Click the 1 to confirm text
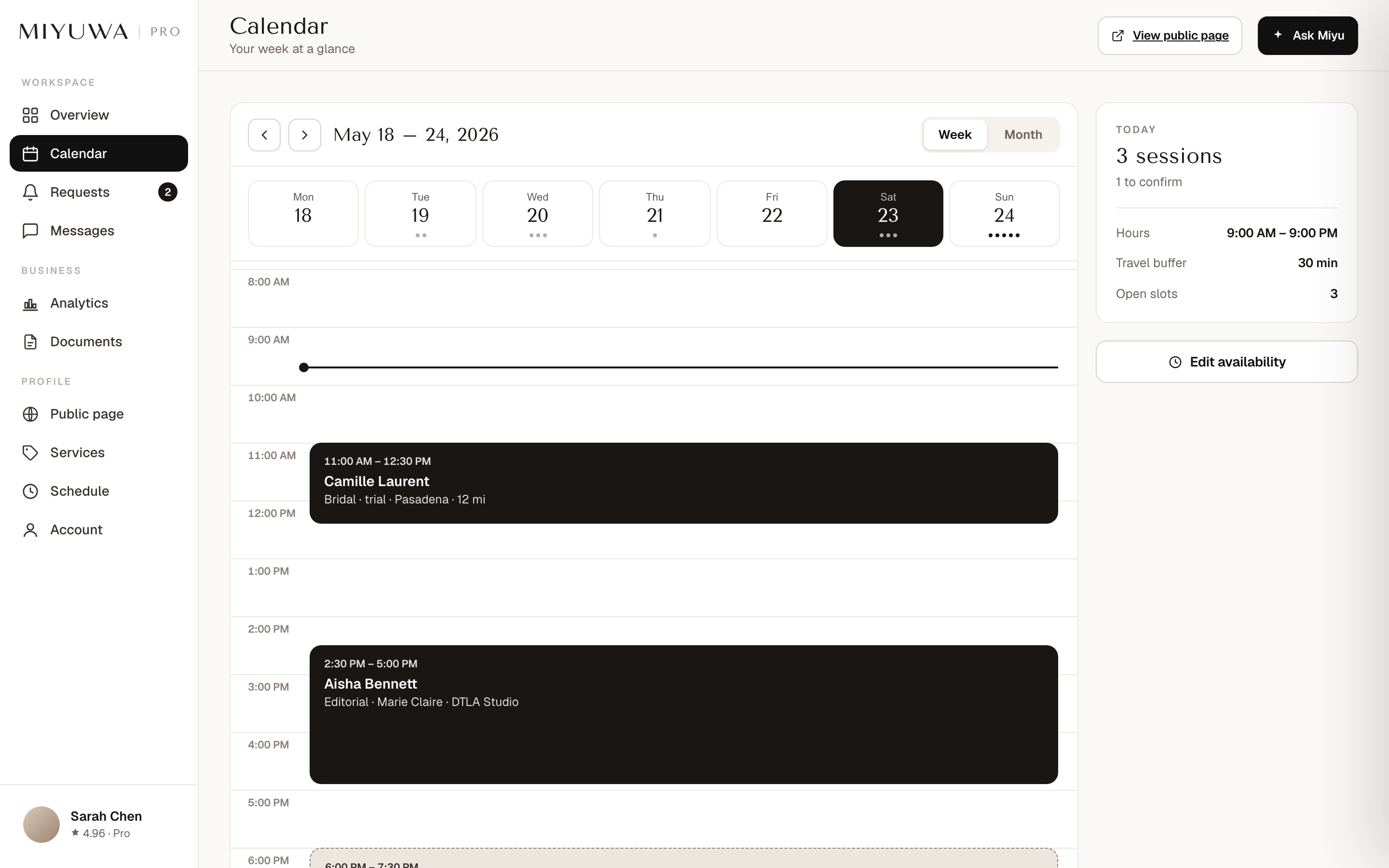1389x868 pixels. coord(1148,182)
